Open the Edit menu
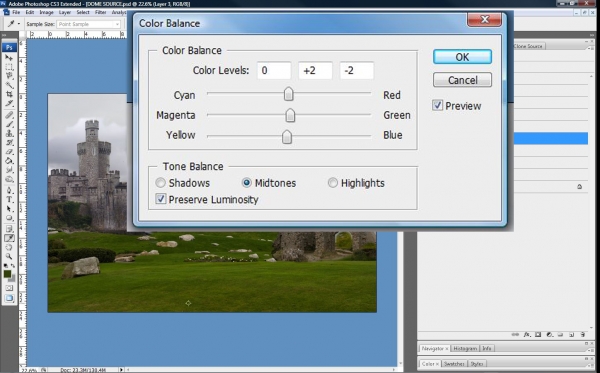This screenshot has width=600, height=373. point(30,12)
